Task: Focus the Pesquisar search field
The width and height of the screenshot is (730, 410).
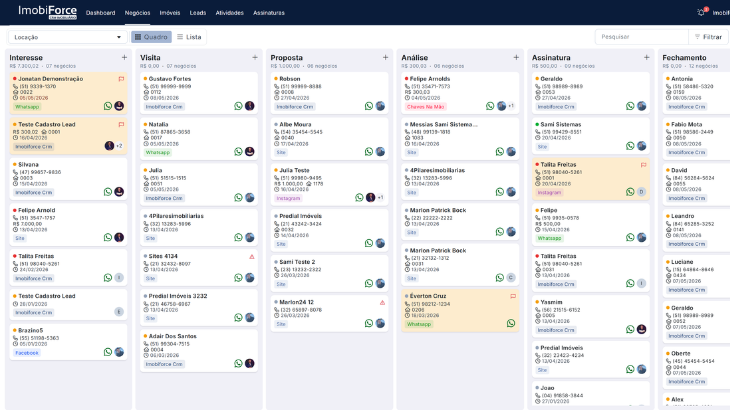Action: 642,37
